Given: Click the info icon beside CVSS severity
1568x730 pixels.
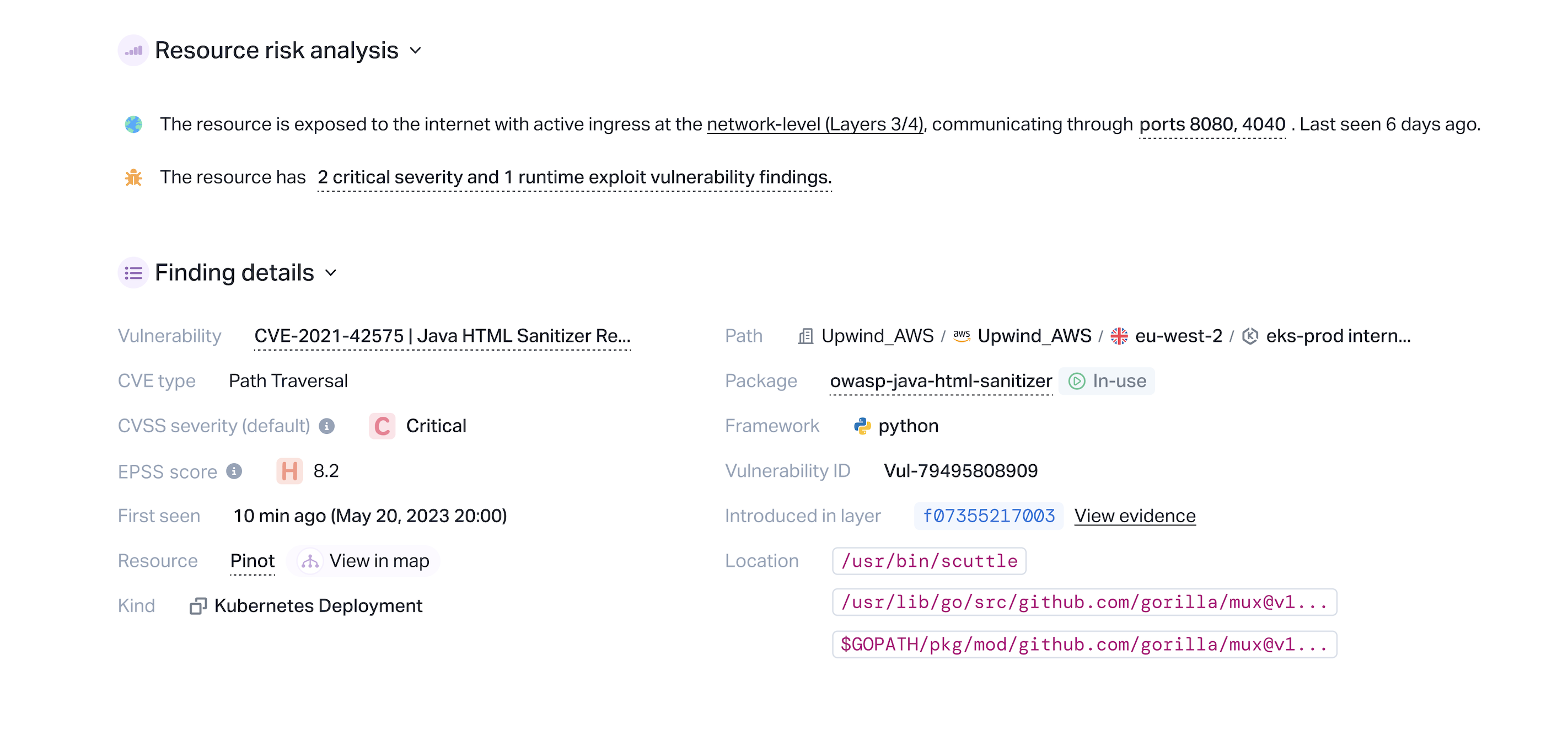Looking at the screenshot, I should pyautogui.click(x=327, y=426).
